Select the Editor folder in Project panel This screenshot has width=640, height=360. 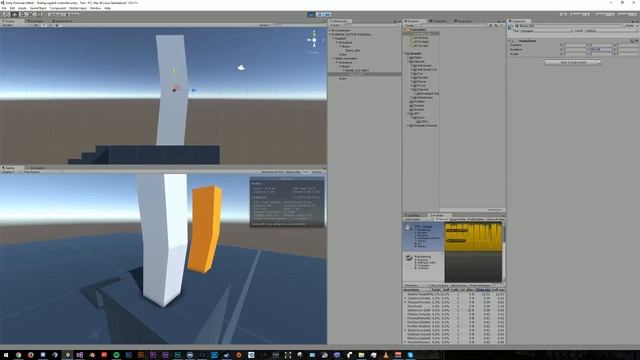point(417,58)
